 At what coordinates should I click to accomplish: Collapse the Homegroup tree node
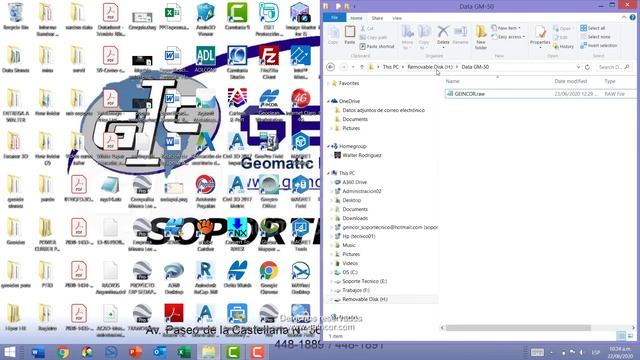tap(328, 146)
